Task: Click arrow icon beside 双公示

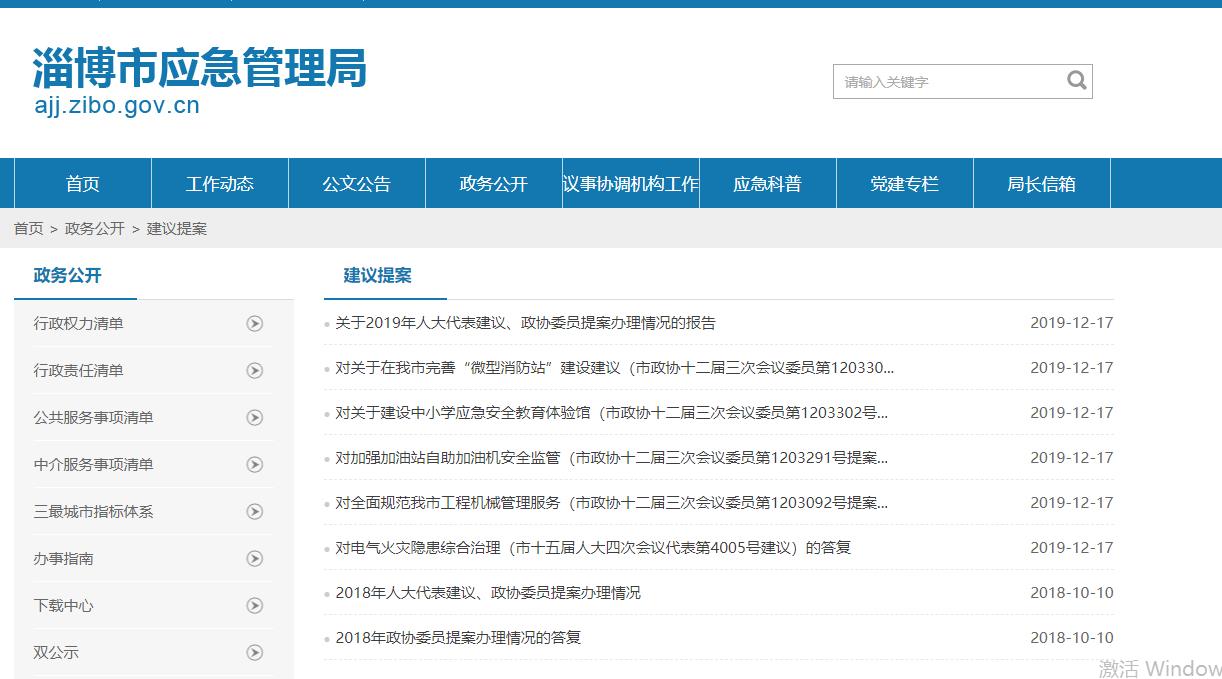Action: (x=255, y=652)
